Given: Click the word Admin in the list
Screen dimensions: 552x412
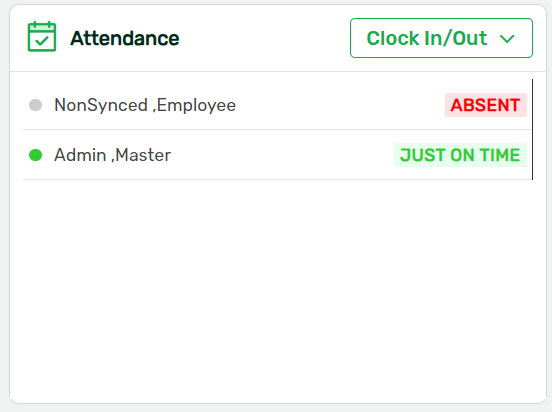Looking at the screenshot, I should 80,155.
